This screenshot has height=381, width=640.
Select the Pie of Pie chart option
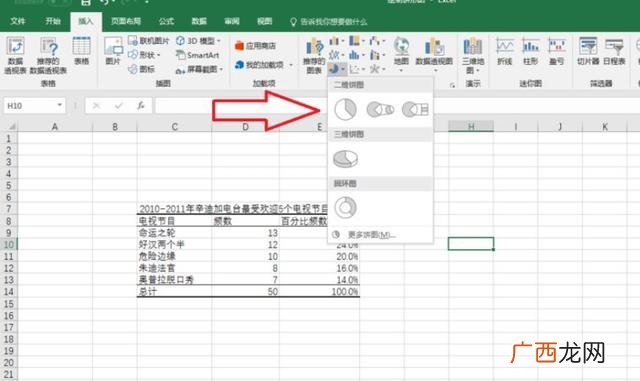coord(380,109)
